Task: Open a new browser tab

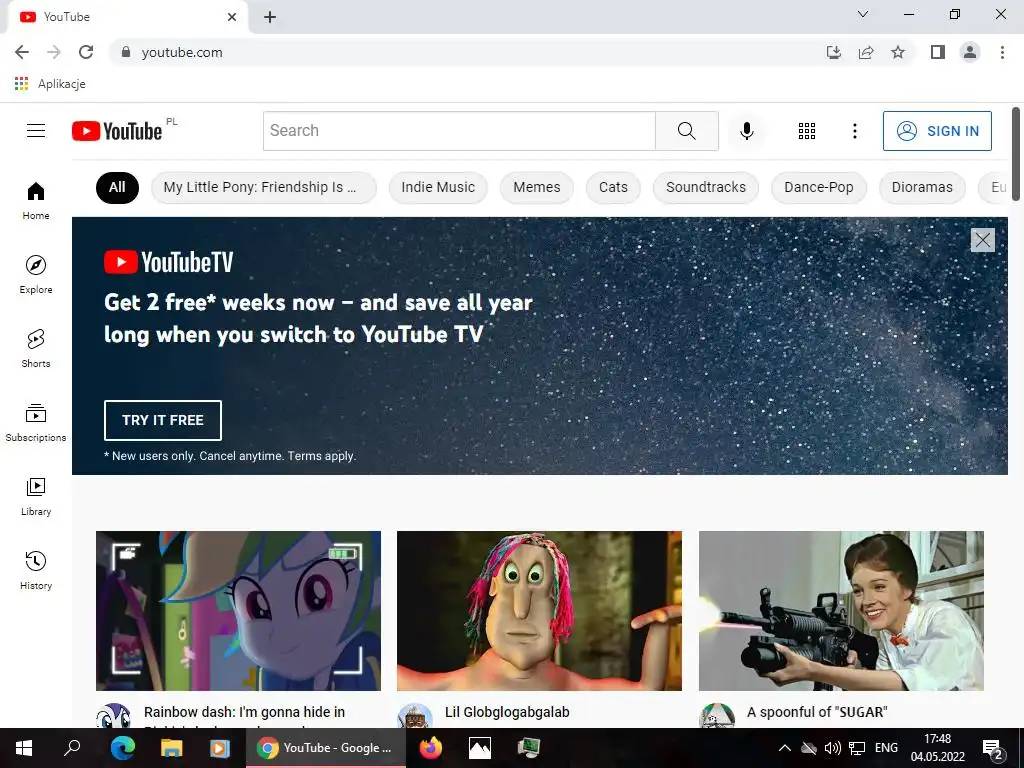Action: 270,17
